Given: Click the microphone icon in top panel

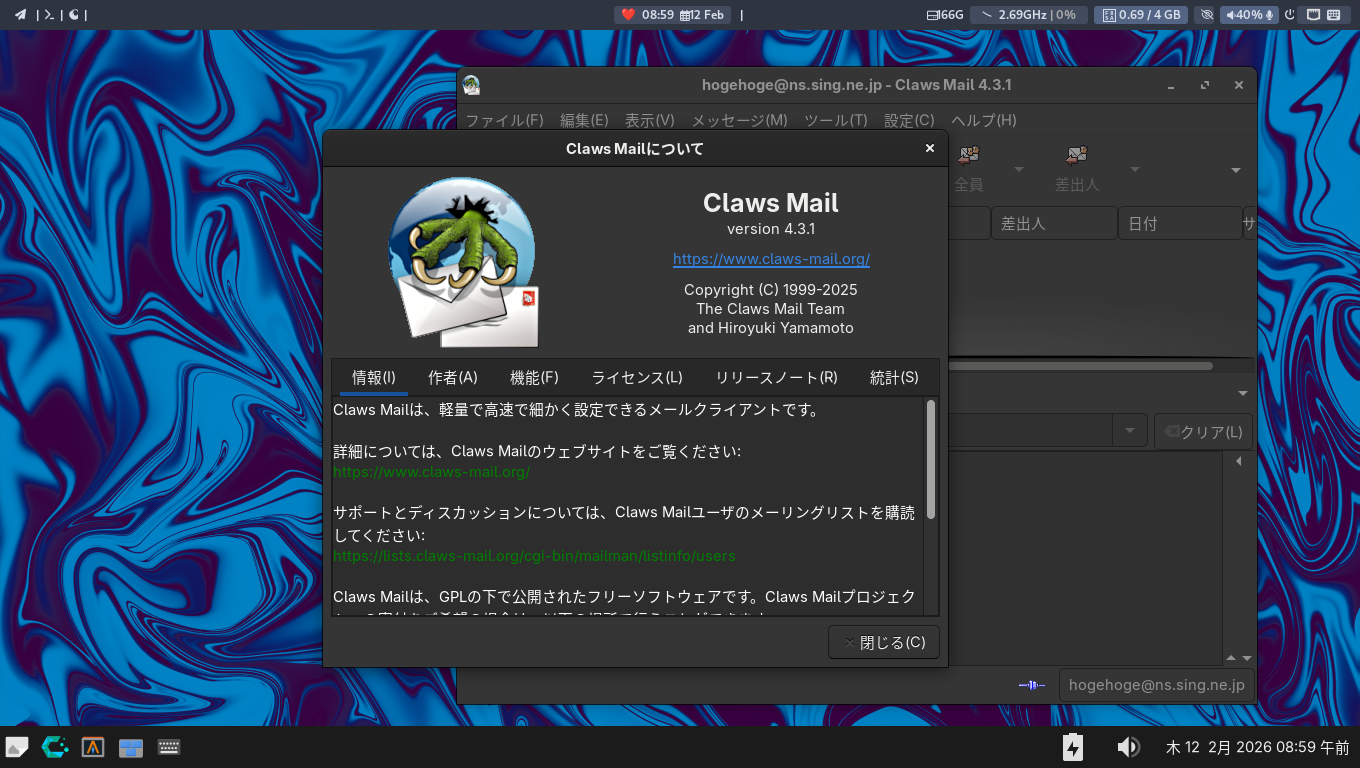Looking at the screenshot, I should 1270,15.
